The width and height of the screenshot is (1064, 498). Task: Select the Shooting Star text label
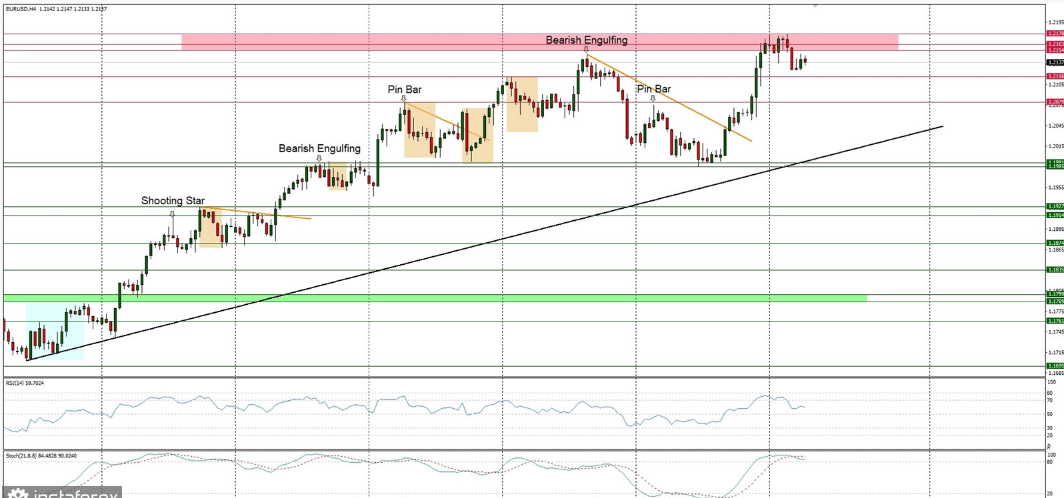click(x=172, y=201)
